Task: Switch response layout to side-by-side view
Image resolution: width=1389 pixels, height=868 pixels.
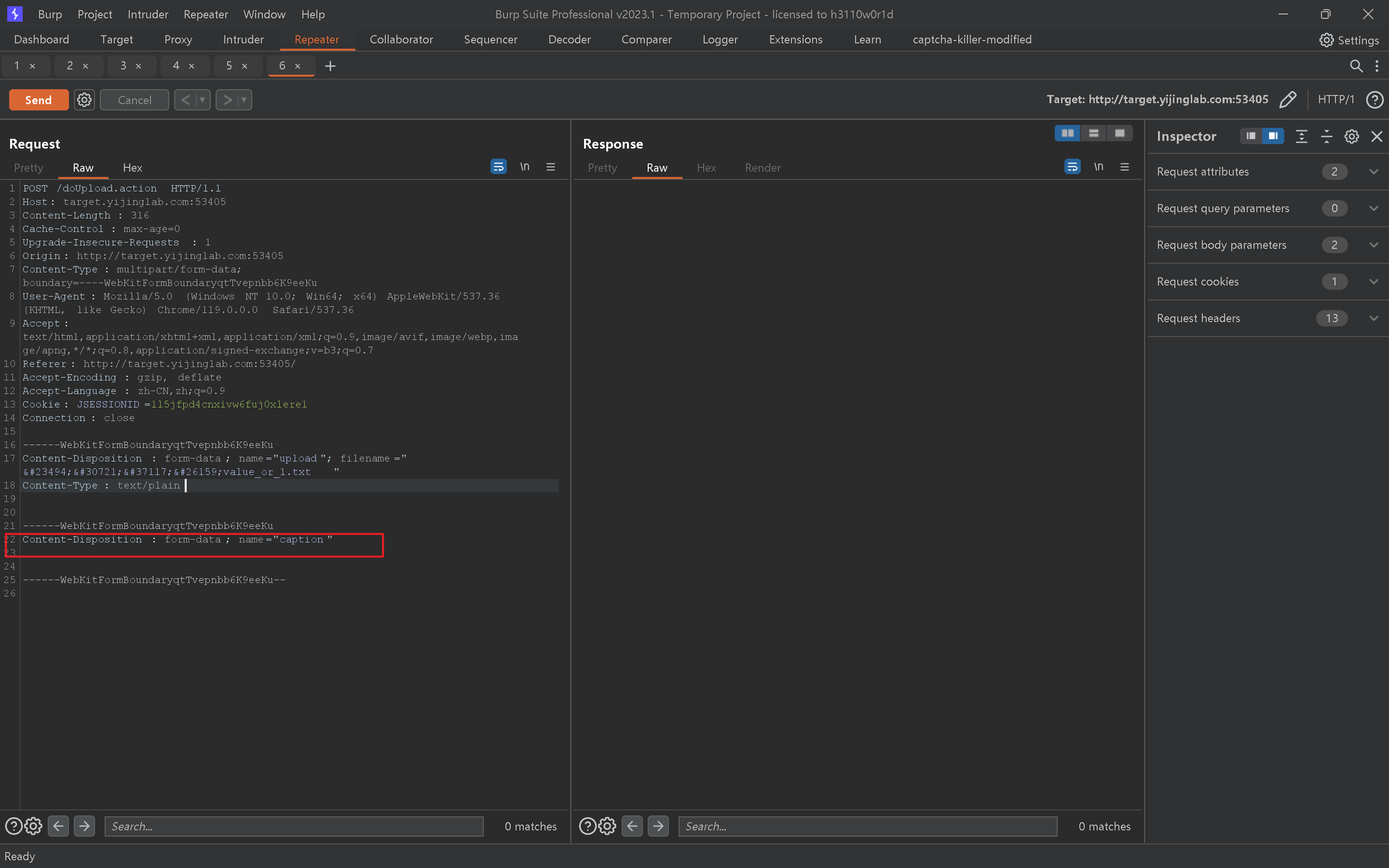Action: click(x=1068, y=133)
